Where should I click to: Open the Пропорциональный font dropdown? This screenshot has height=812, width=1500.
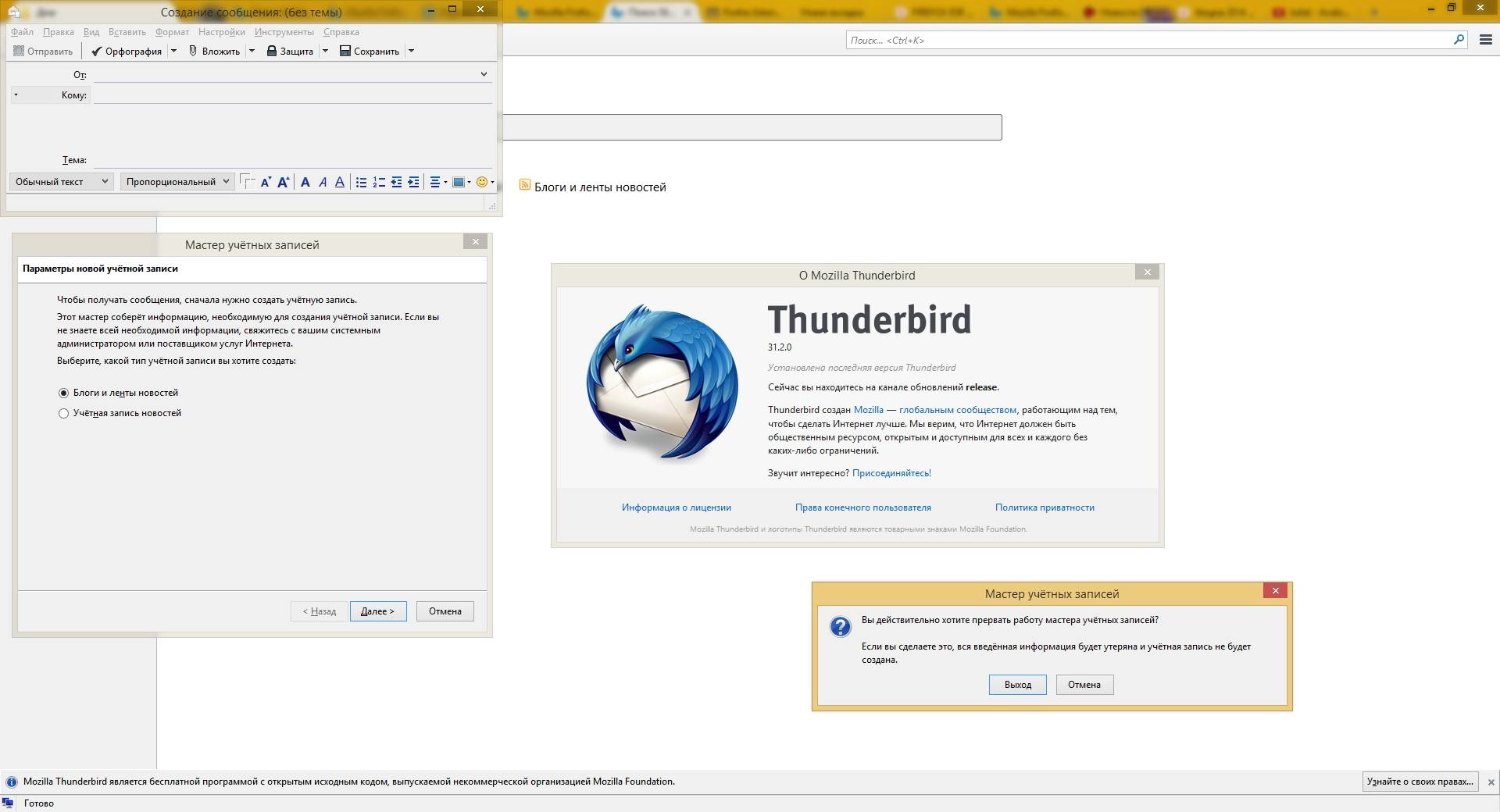tap(177, 182)
